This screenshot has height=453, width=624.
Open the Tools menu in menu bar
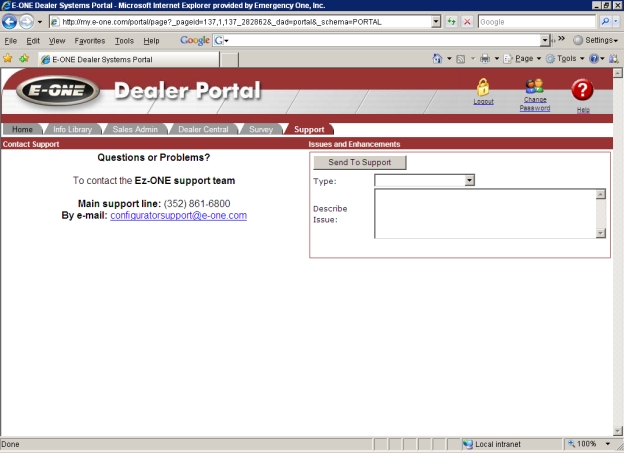click(124, 41)
